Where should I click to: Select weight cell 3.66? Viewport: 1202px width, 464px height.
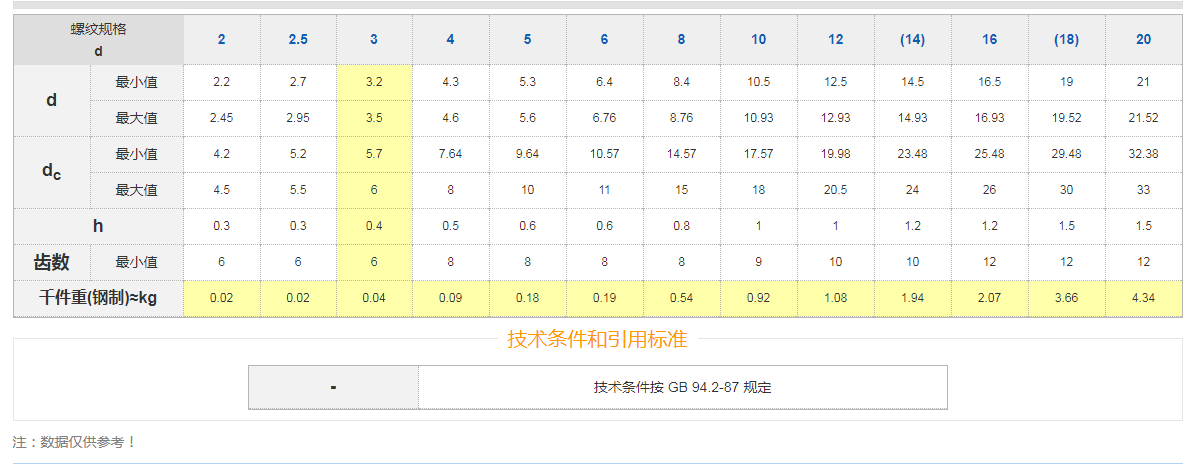point(1066,298)
